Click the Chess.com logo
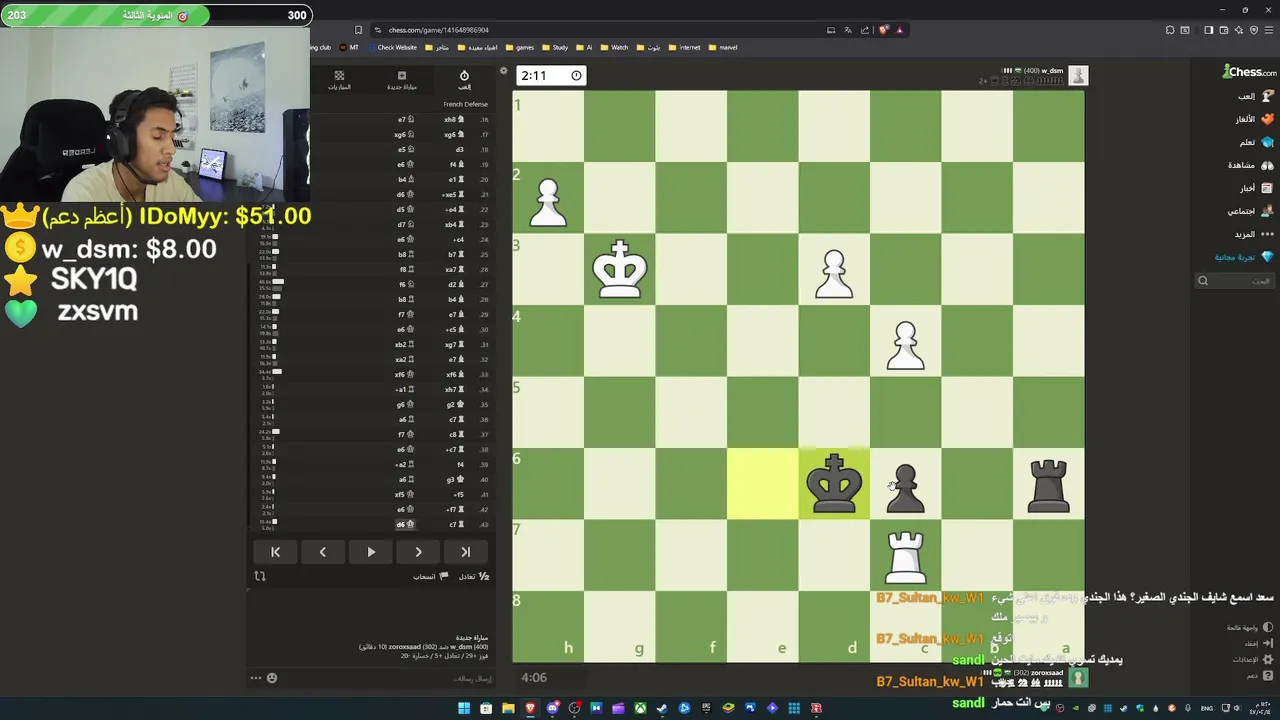 (x=1250, y=72)
